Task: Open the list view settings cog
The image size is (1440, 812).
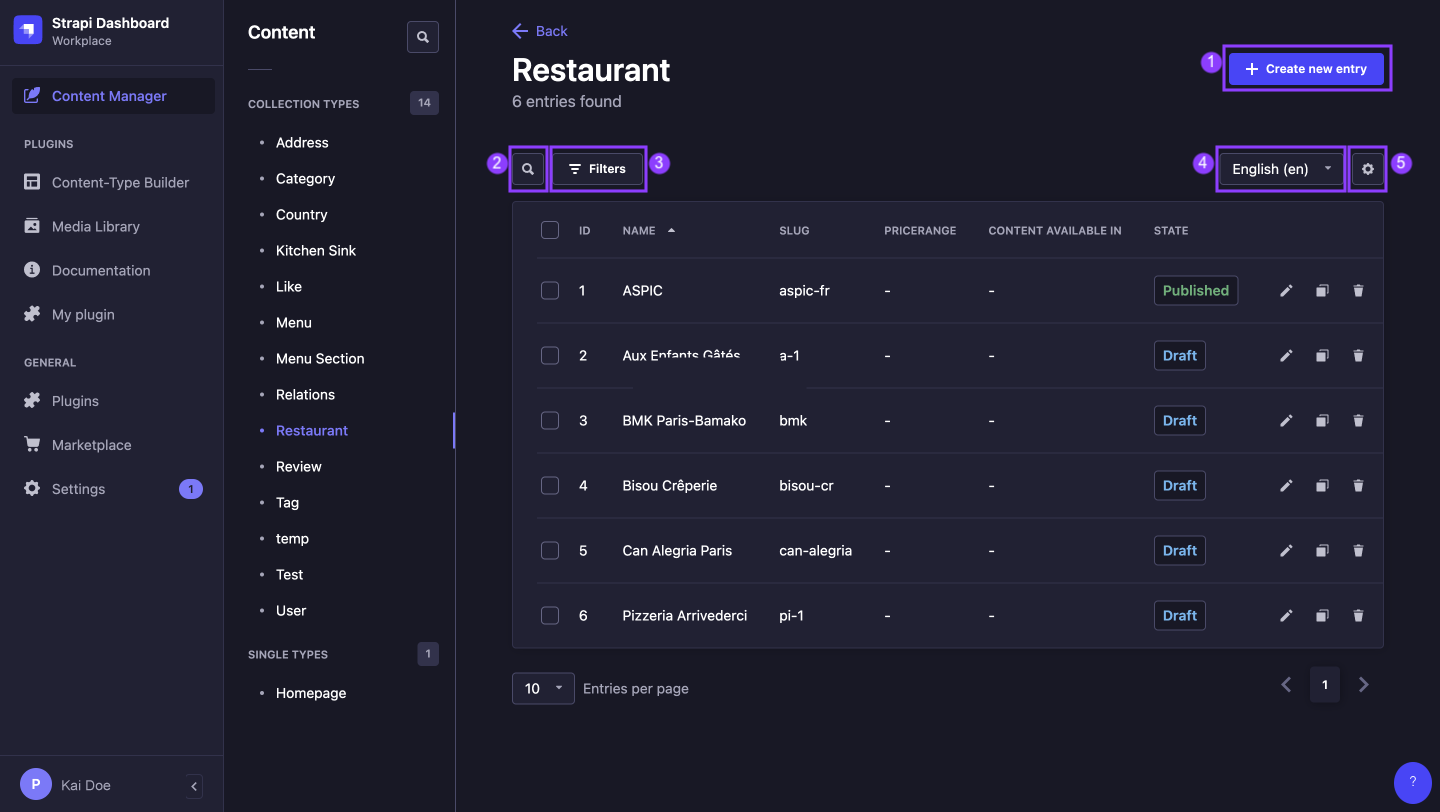Action: coord(1367,168)
